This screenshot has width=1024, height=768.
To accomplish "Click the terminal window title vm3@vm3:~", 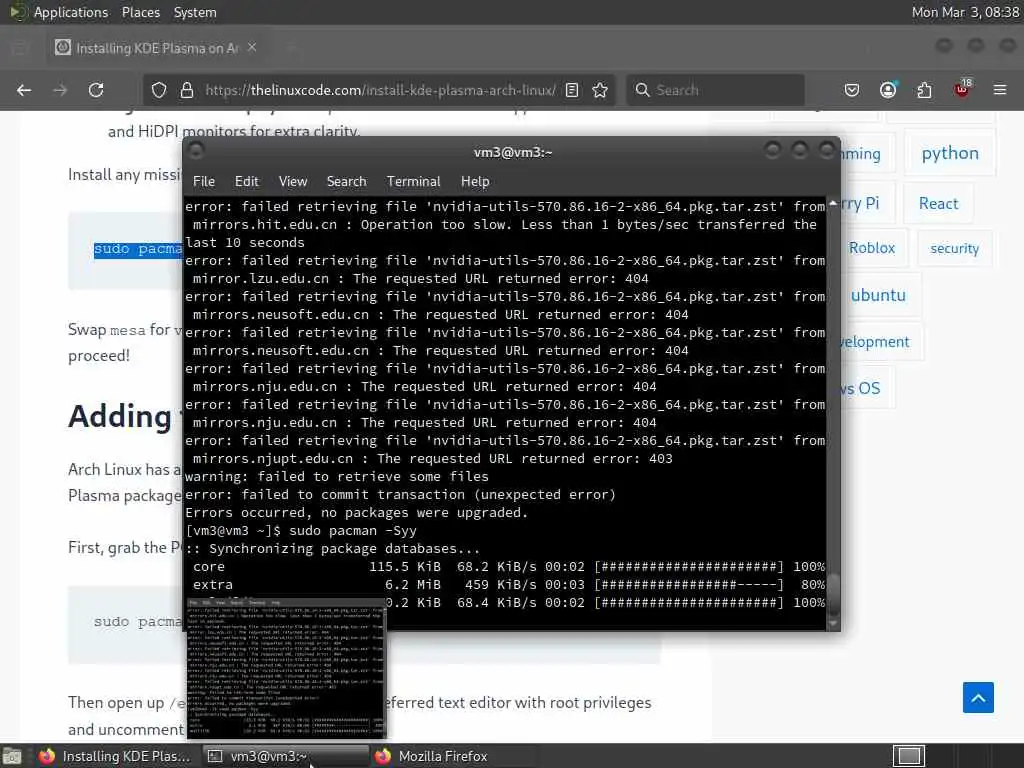I will pyautogui.click(x=513, y=152).
